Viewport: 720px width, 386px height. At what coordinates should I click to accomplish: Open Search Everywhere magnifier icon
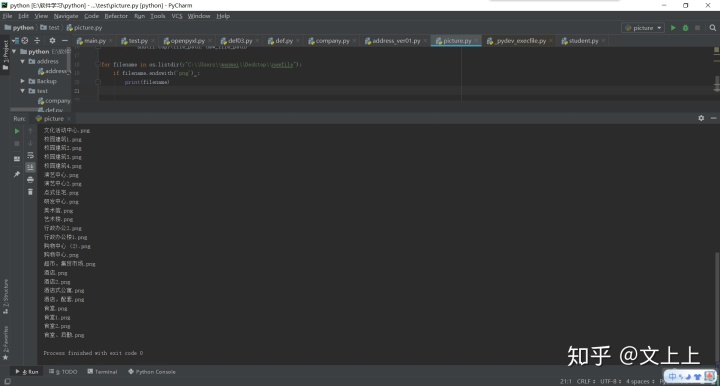tap(712, 28)
